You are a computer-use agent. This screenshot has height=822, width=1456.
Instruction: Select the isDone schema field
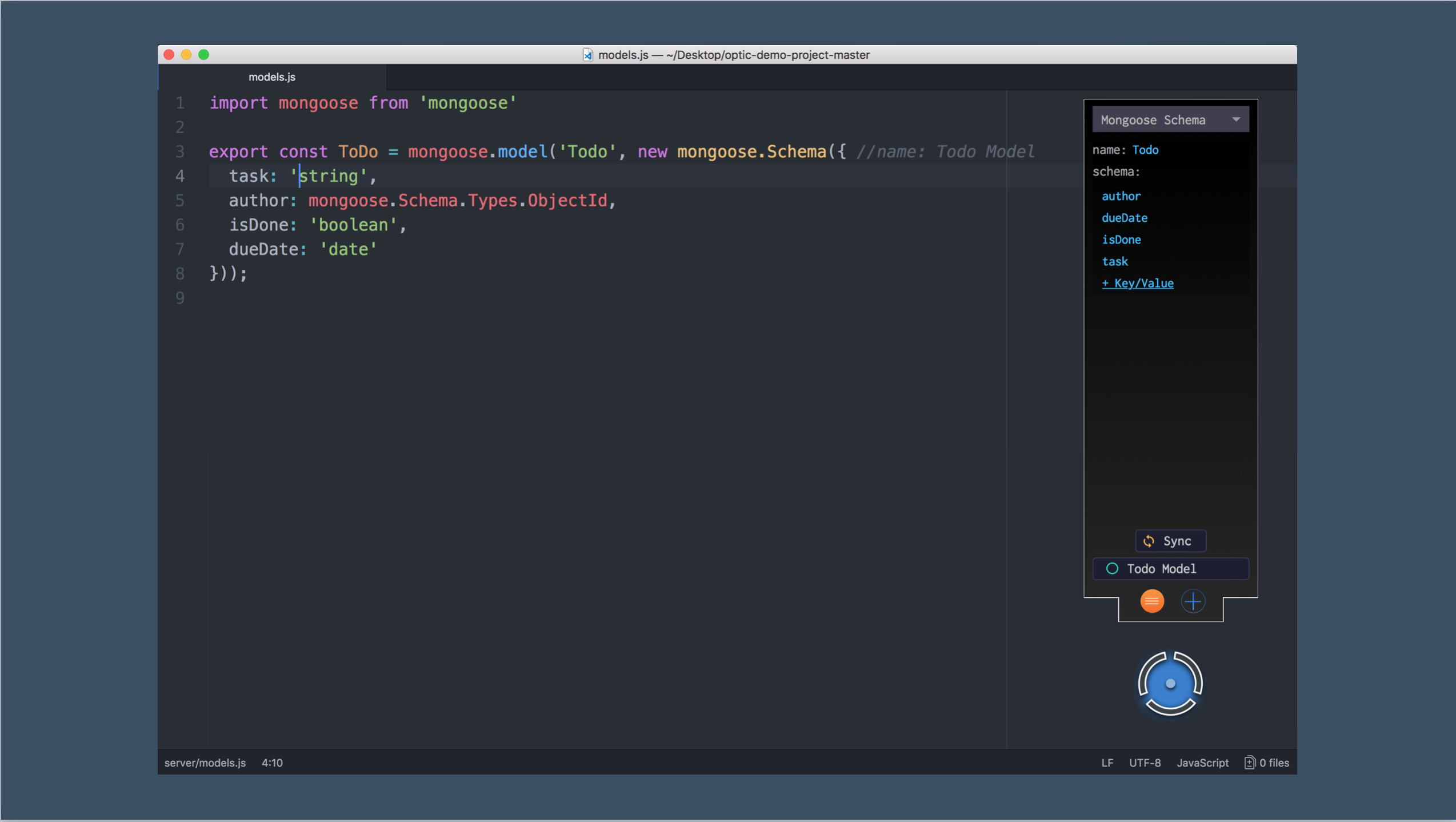(x=1121, y=240)
